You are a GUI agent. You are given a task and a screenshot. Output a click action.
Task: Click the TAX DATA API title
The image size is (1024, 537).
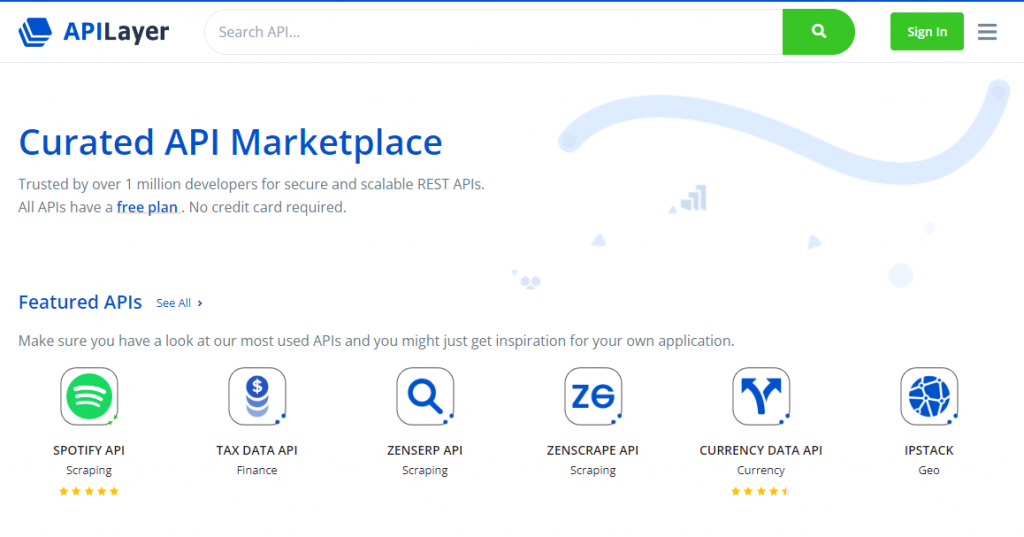pos(257,450)
